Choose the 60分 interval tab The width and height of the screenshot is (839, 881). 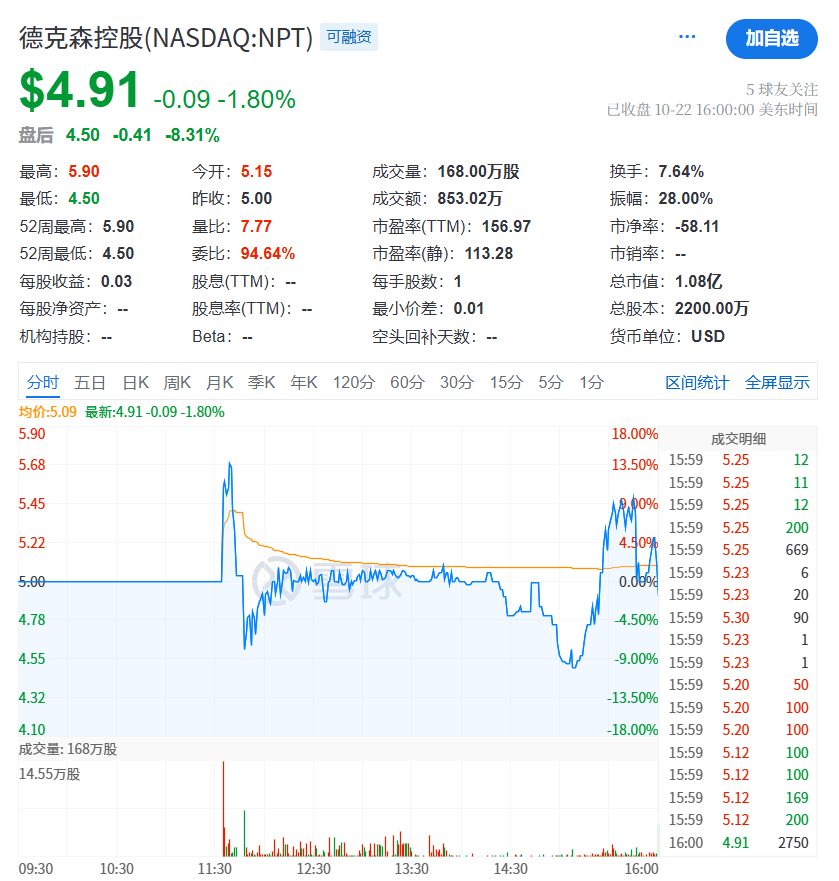point(407,382)
